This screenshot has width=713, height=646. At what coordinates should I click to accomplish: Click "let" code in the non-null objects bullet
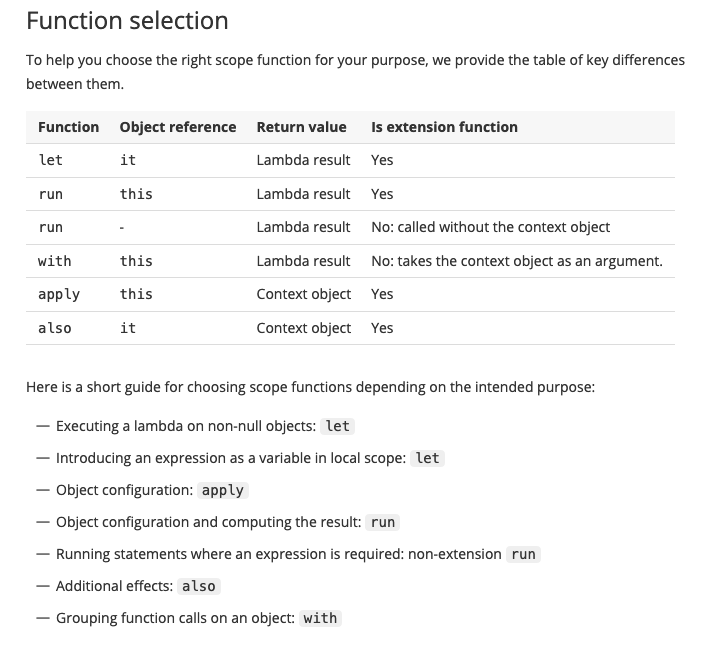(338, 426)
